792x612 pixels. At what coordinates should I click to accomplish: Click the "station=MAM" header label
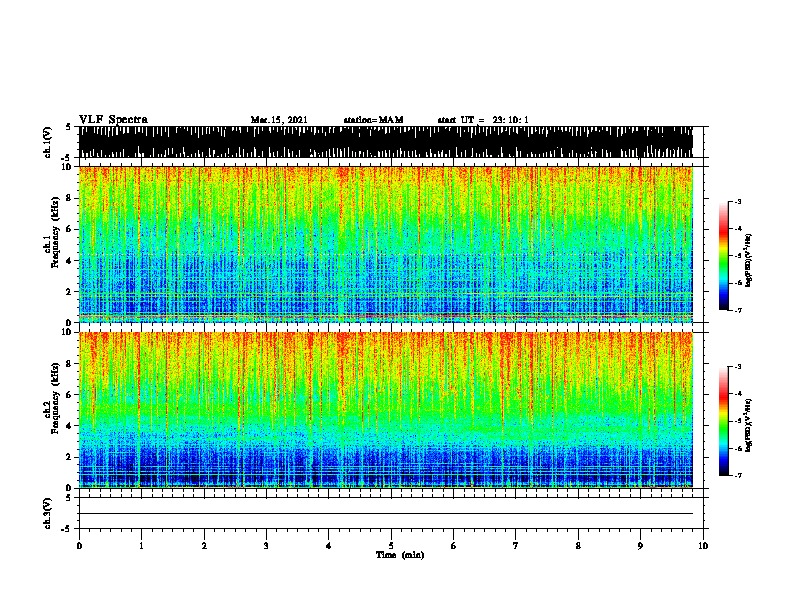click(373, 120)
